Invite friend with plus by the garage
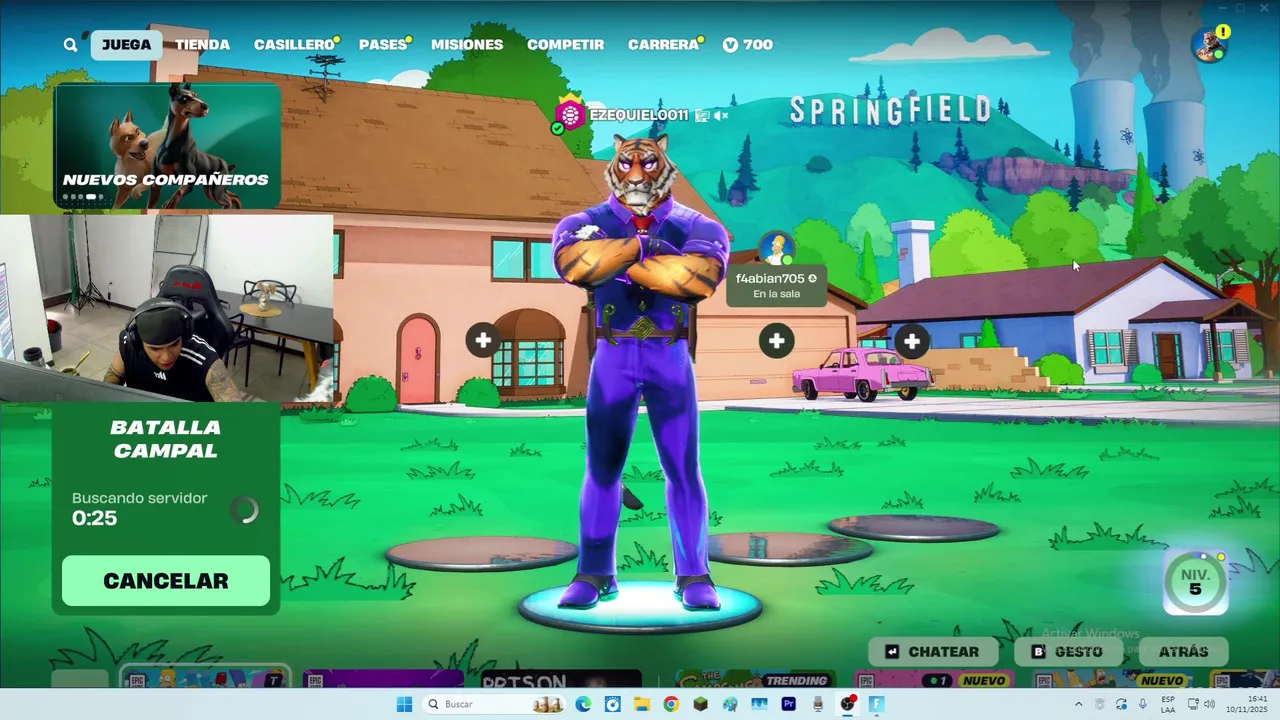1280x720 pixels. point(777,341)
